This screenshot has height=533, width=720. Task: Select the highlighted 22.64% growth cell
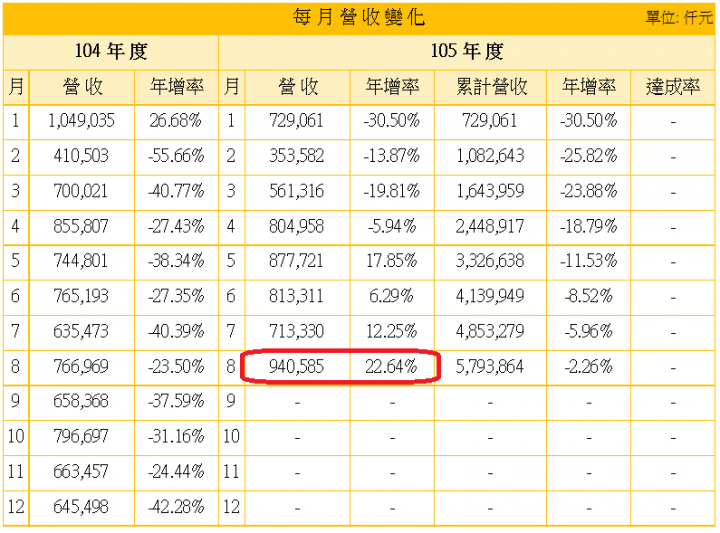point(392,367)
